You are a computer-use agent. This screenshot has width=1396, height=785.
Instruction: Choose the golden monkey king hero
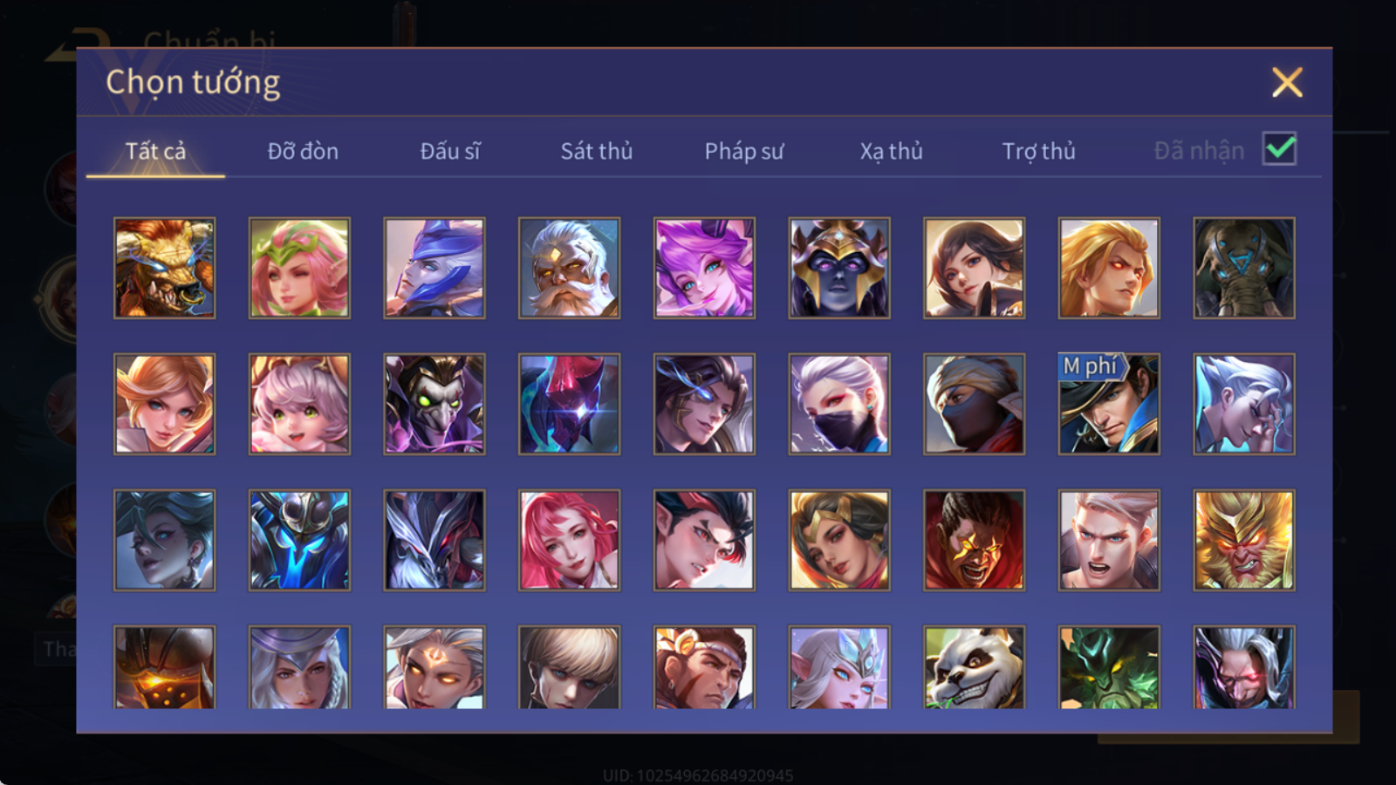click(x=1244, y=540)
